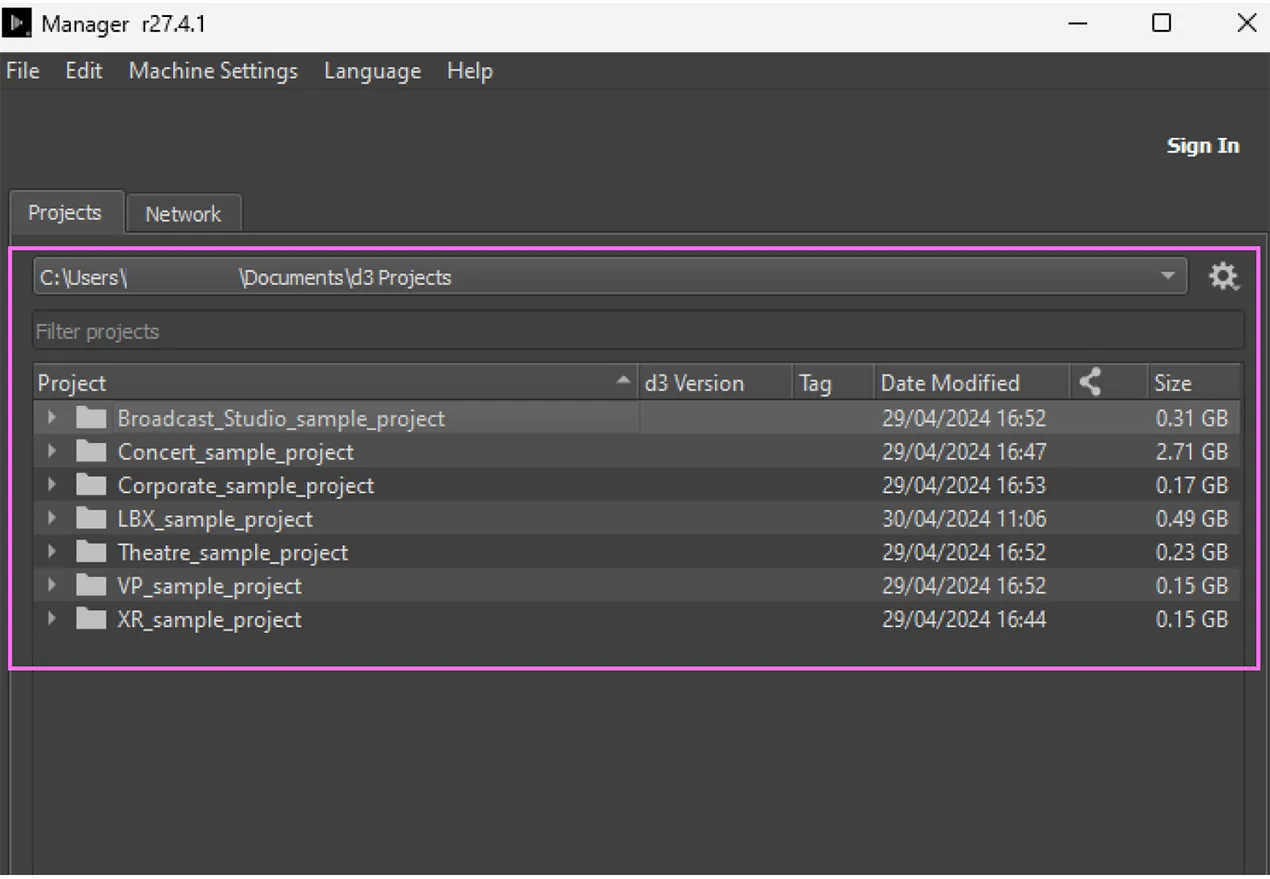The image size is (1270, 879).
Task: Open the Help menu
Action: pyautogui.click(x=469, y=71)
